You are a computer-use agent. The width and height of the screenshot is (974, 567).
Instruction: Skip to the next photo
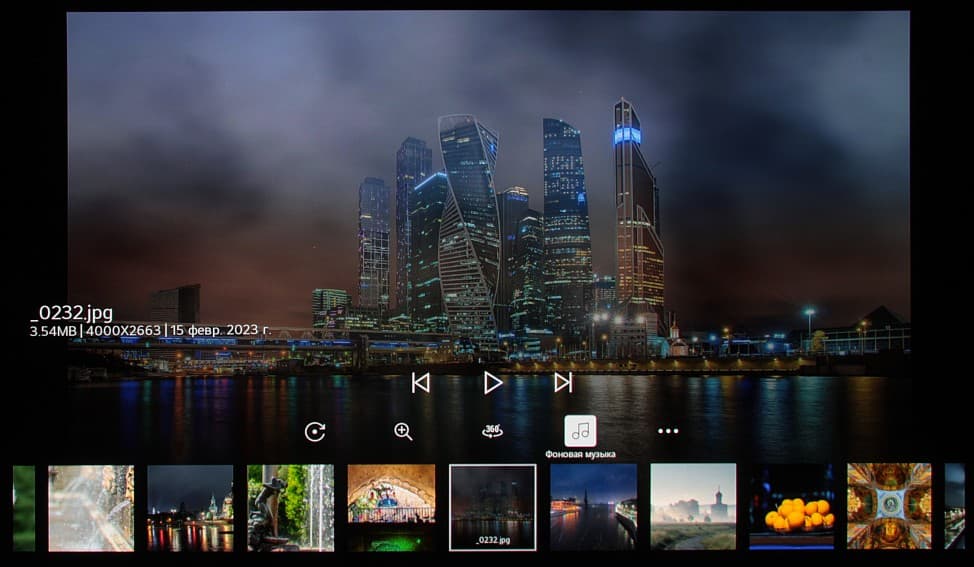coord(563,382)
